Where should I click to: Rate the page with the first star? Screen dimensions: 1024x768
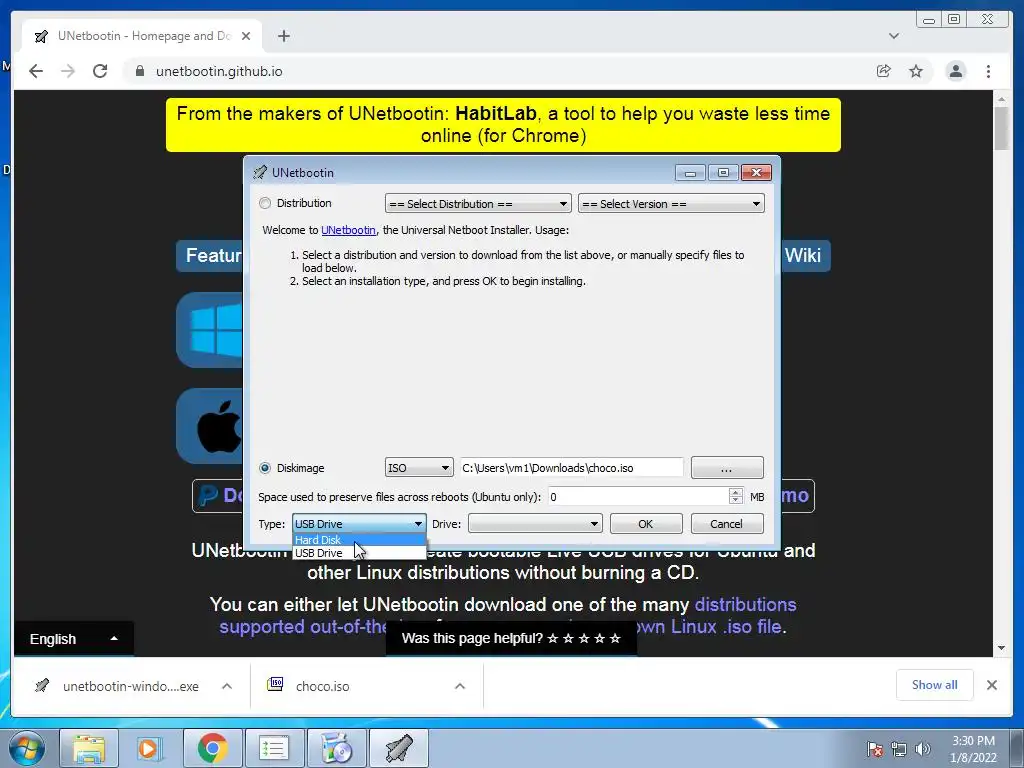(x=552, y=638)
